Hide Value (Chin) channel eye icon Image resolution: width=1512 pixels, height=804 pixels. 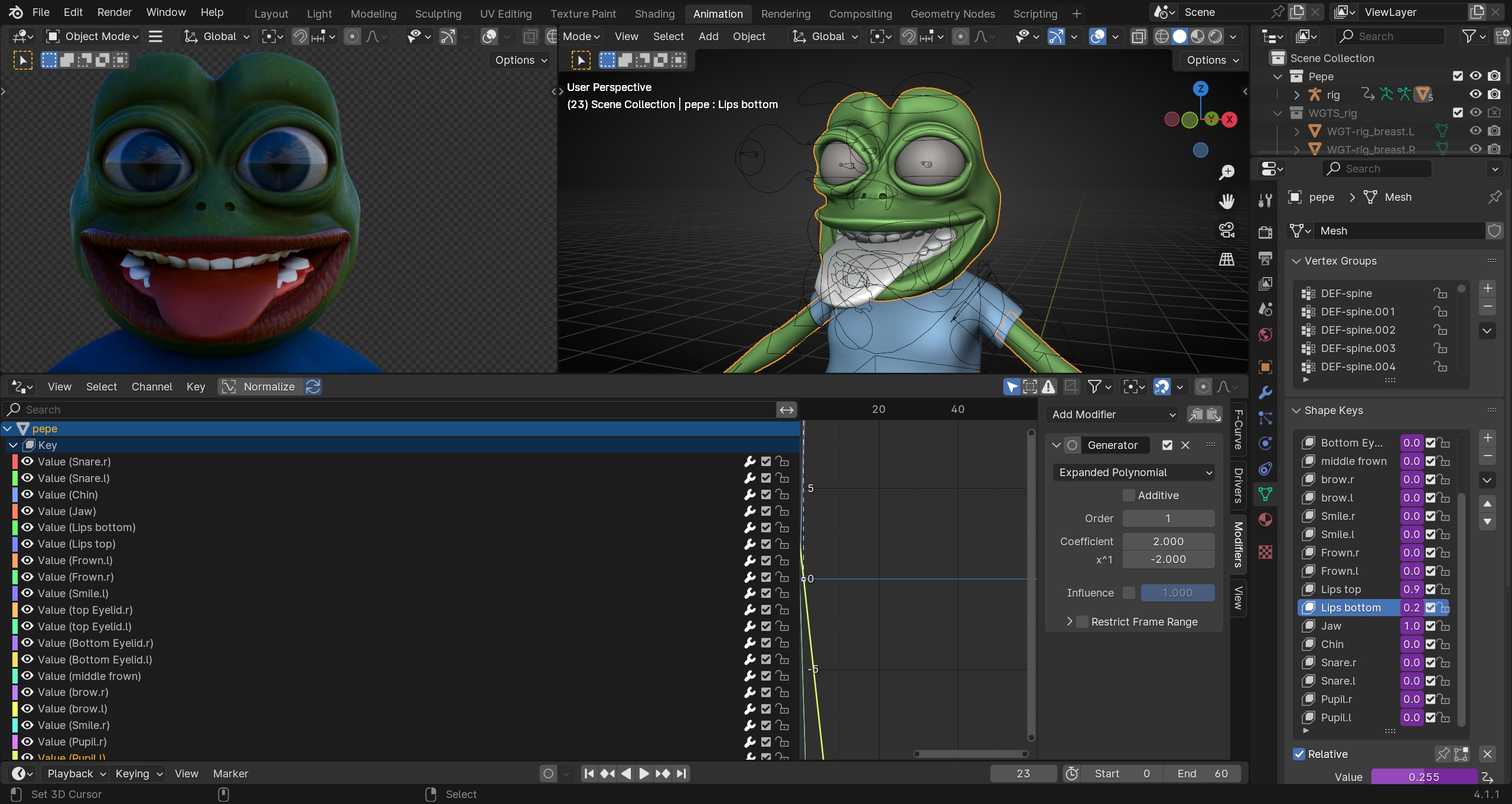27,494
